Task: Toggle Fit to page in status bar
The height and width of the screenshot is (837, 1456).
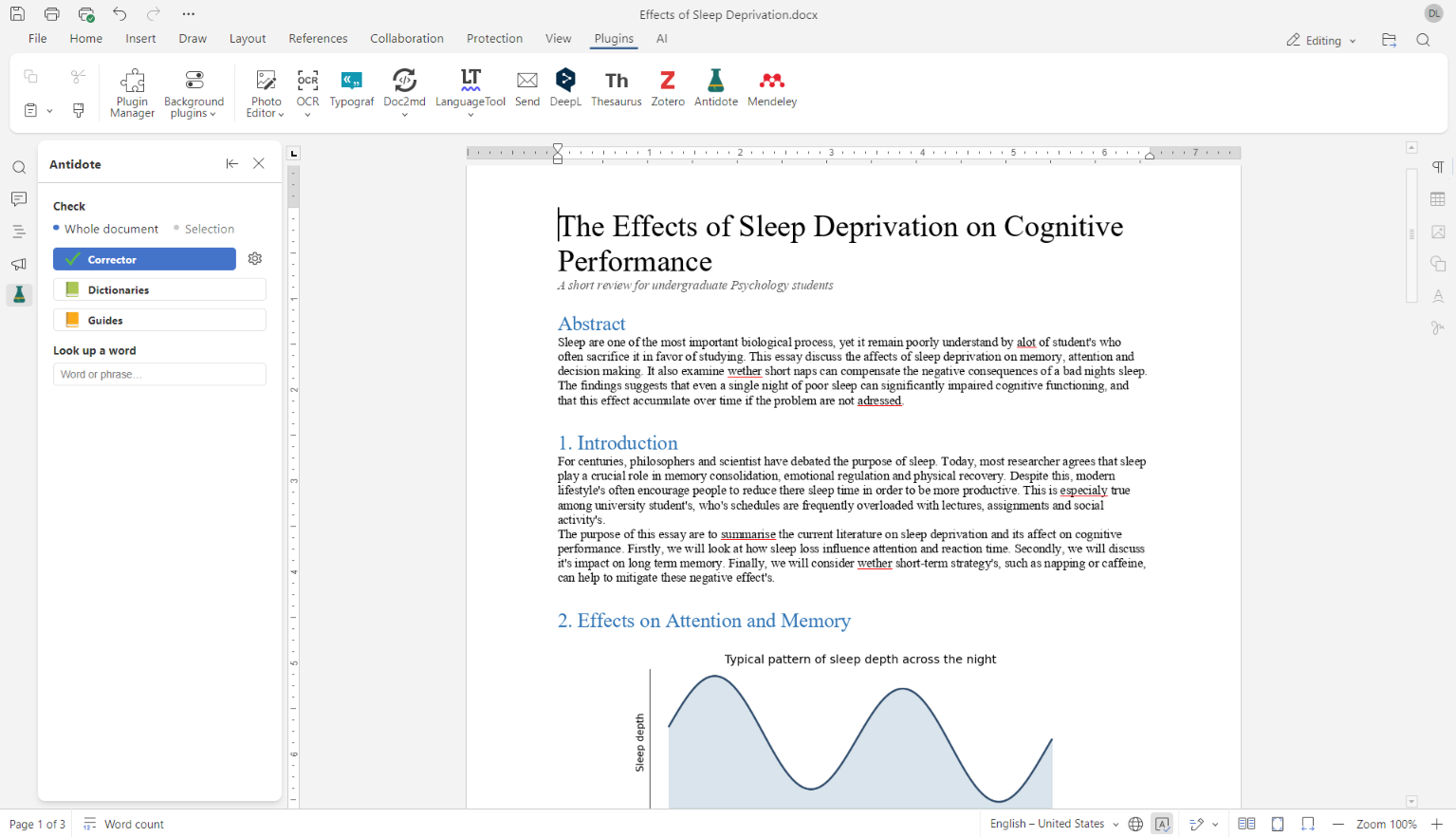Action: click(1278, 824)
